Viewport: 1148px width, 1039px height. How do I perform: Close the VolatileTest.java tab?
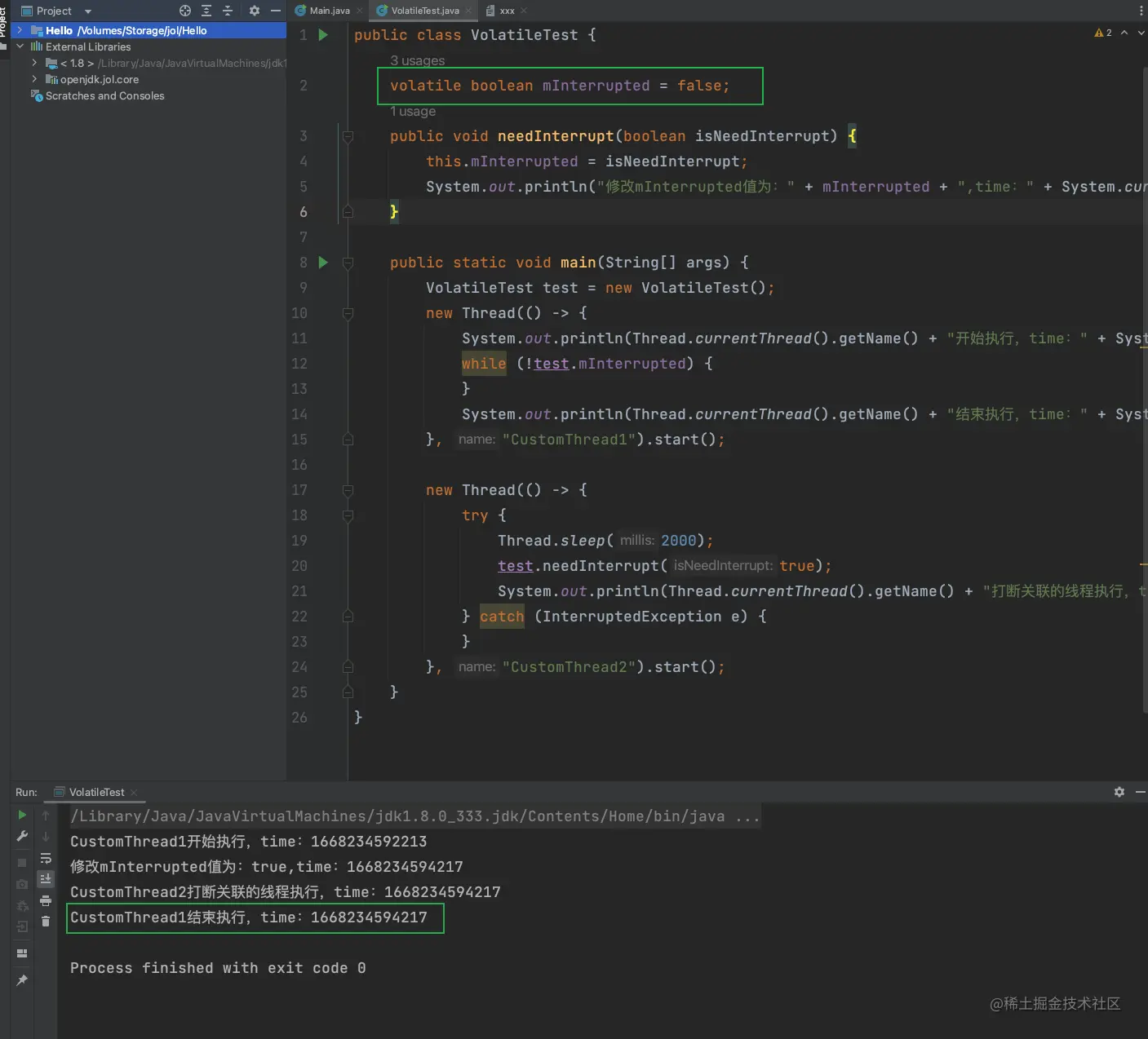[x=468, y=11]
